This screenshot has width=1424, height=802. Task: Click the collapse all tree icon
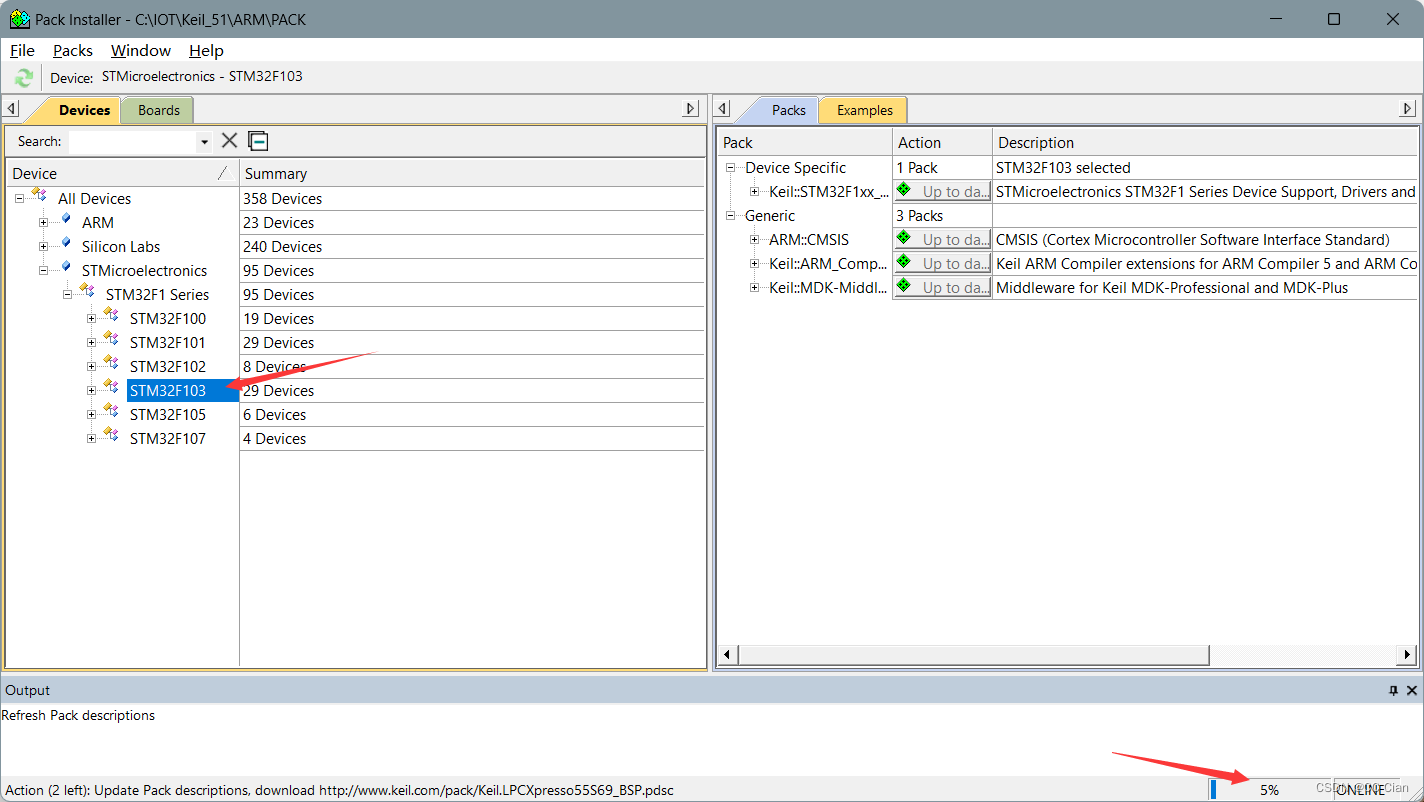(258, 141)
